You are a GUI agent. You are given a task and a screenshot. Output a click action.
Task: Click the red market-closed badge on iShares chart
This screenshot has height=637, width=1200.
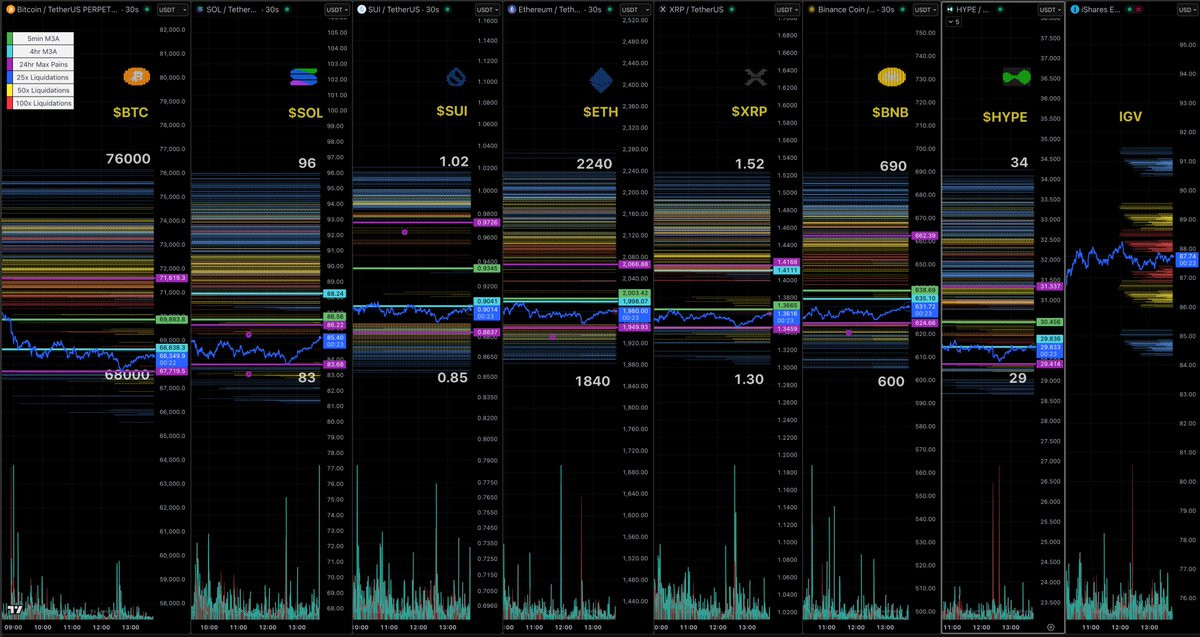pyautogui.click(x=1138, y=9)
